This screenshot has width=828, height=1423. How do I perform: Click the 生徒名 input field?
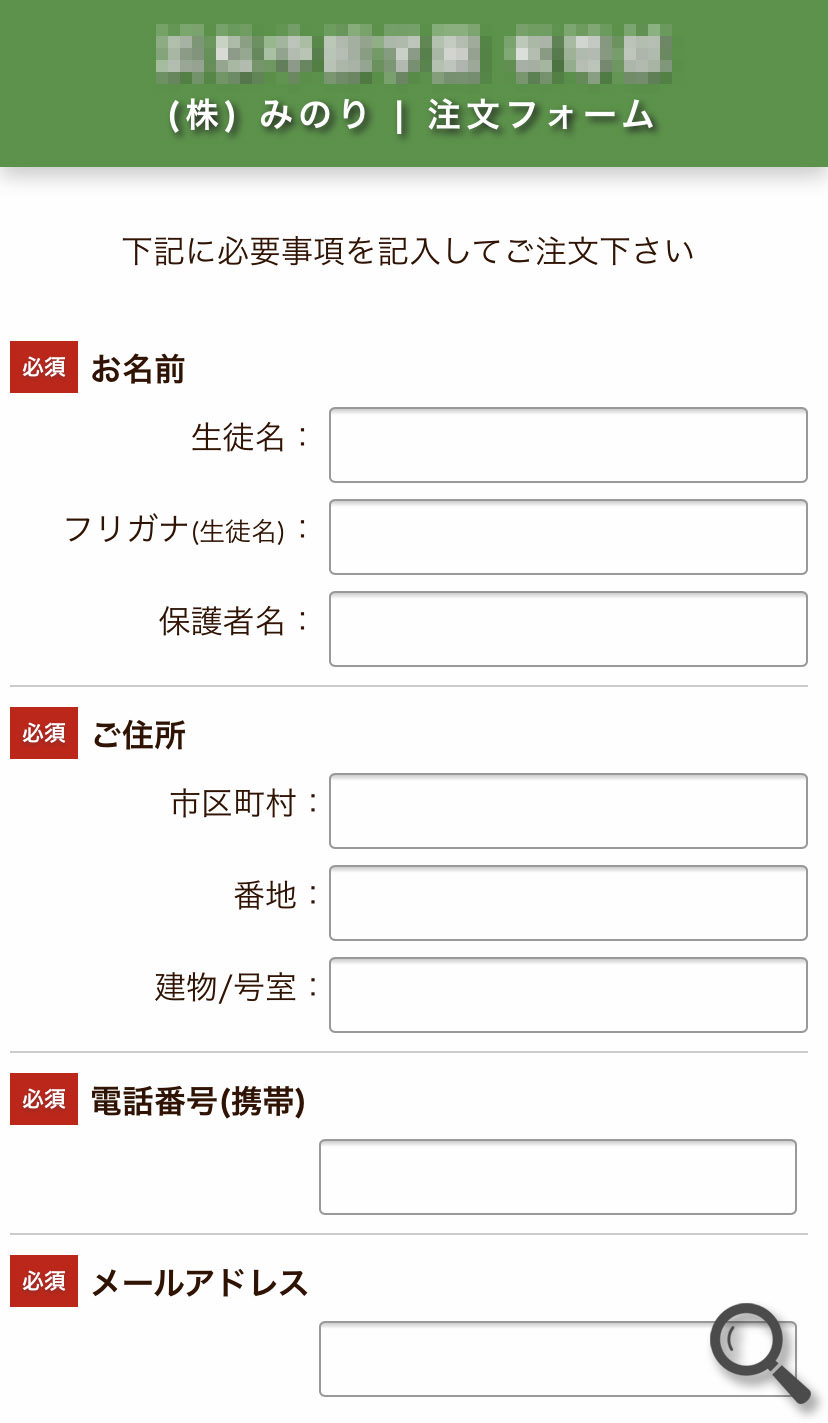(568, 445)
